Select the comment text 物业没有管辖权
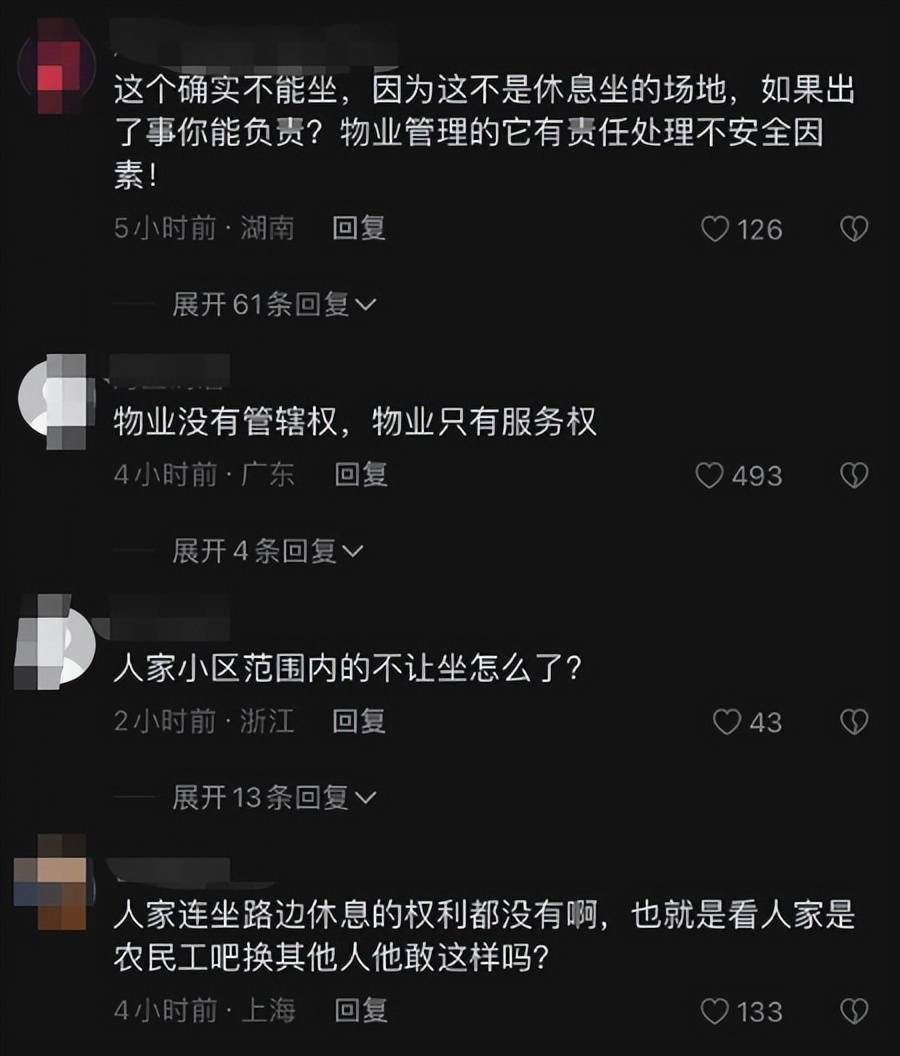This screenshot has width=900, height=1056. click(225, 422)
